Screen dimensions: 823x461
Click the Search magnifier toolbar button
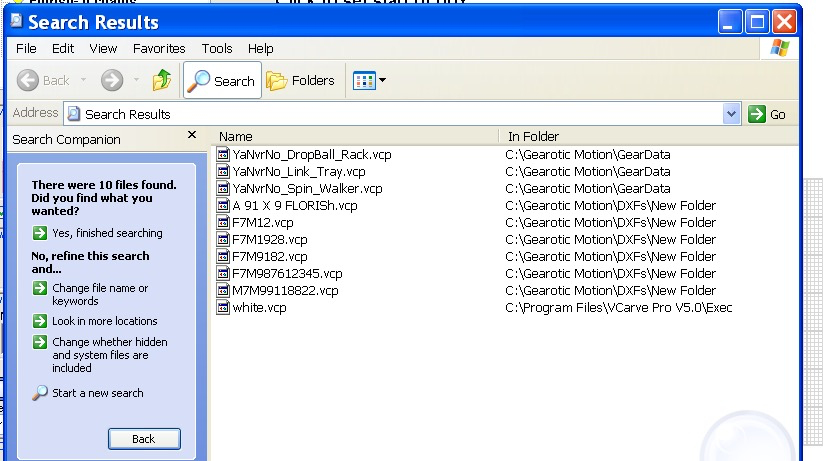click(222, 81)
